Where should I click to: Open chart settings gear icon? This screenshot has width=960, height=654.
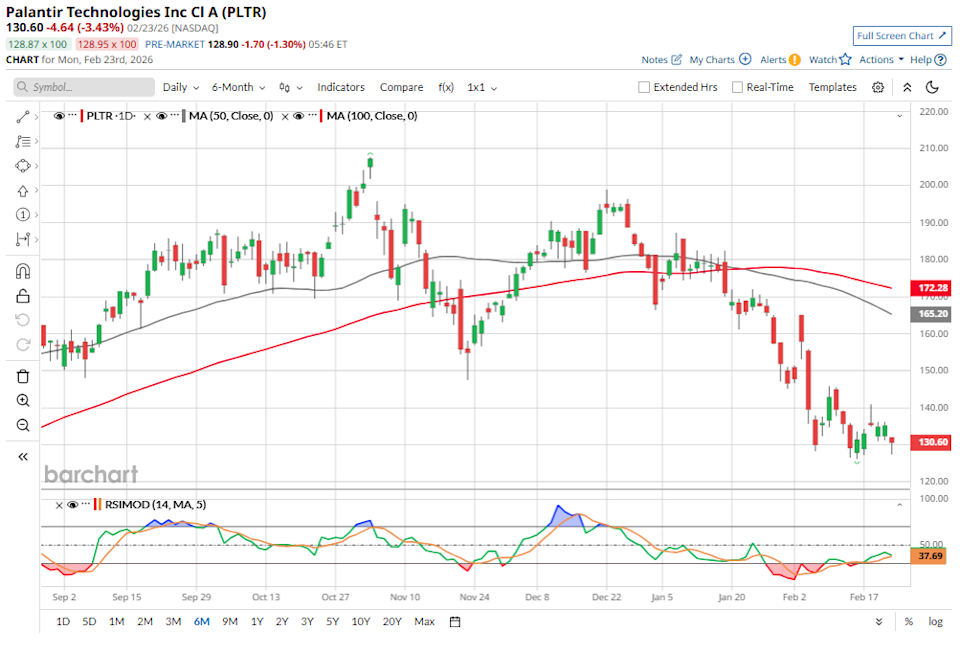878,87
